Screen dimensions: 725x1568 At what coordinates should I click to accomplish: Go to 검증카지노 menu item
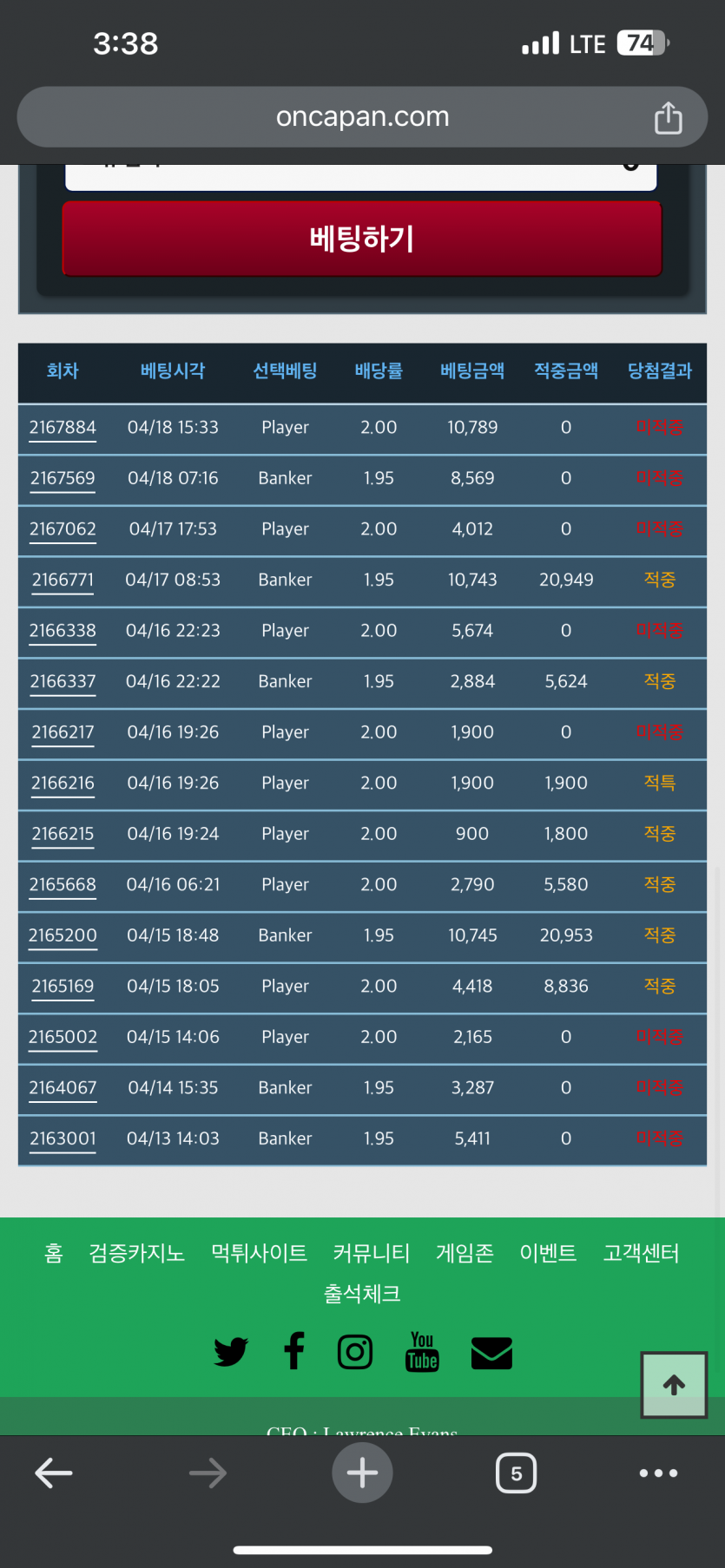tap(136, 1253)
